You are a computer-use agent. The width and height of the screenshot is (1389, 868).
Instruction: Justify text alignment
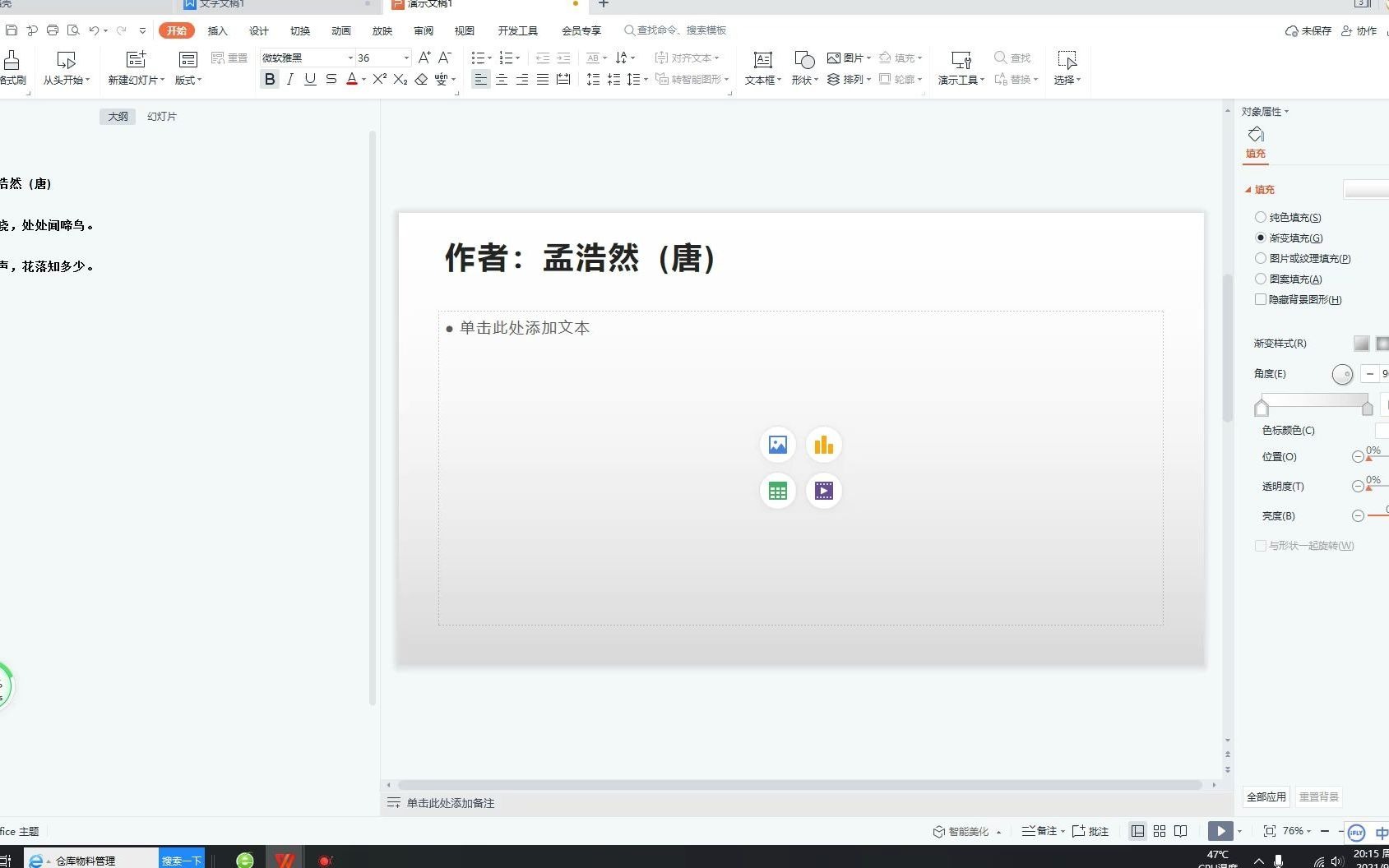tap(543, 79)
